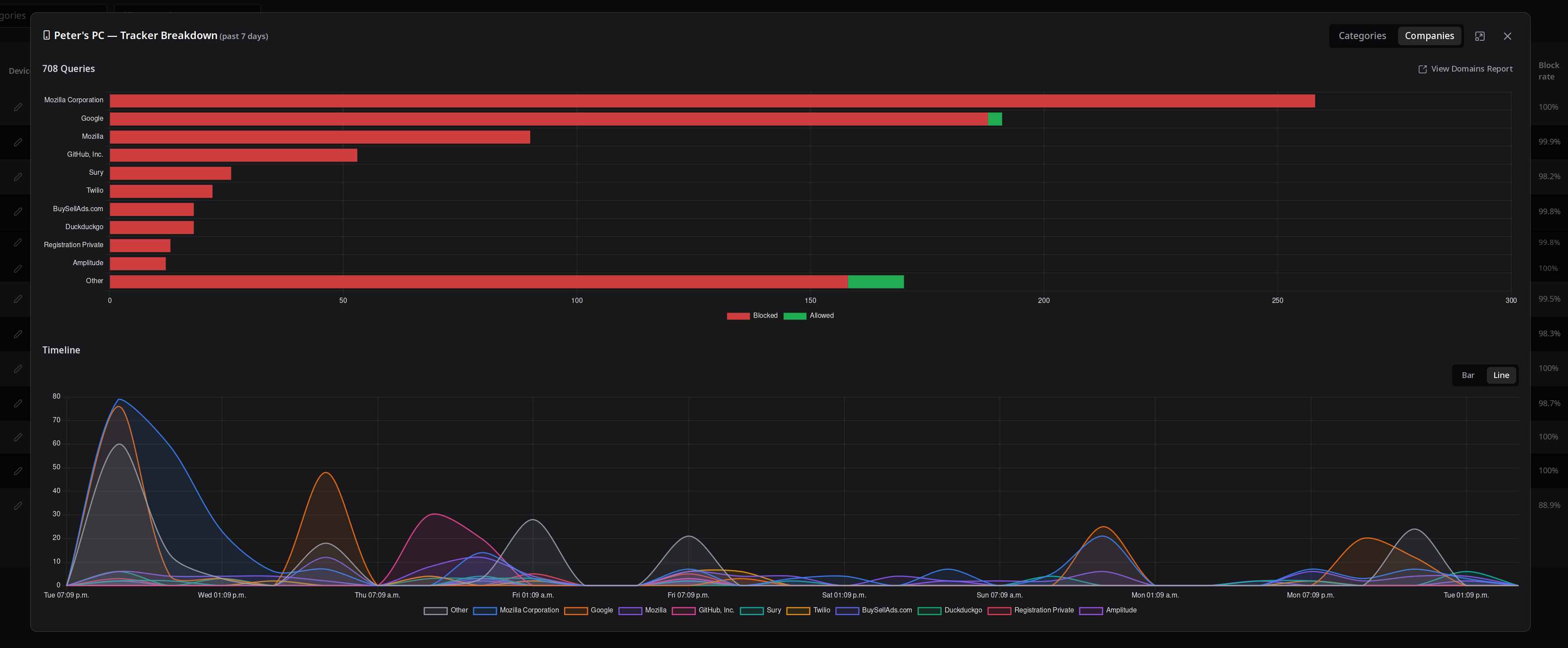Image resolution: width=1568 pixels, height=648 pixels.
Task: Switch the timeline to Line view
Action: coord(1500,375)
